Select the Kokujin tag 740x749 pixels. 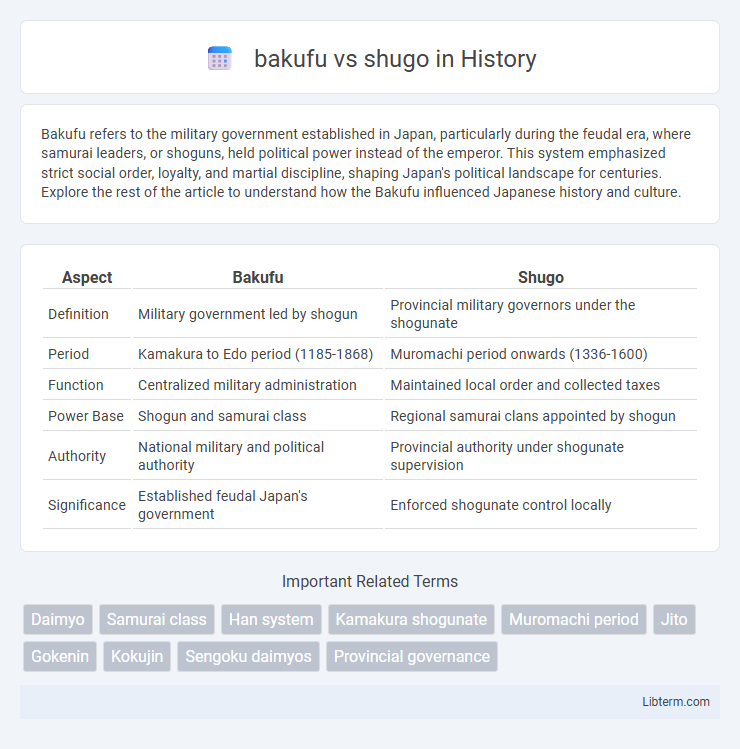pyautogui.click(x=137, y=656)
